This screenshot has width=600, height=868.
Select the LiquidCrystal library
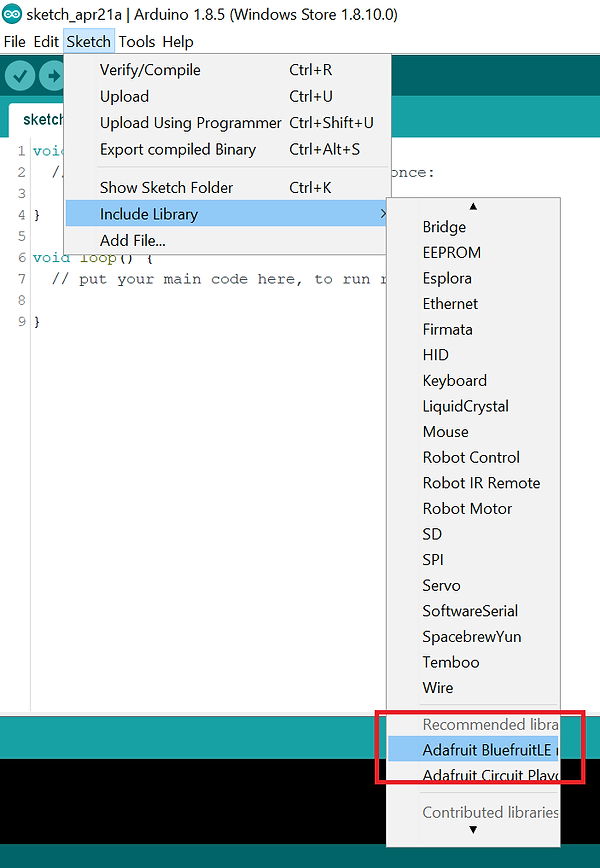point(473,406)
